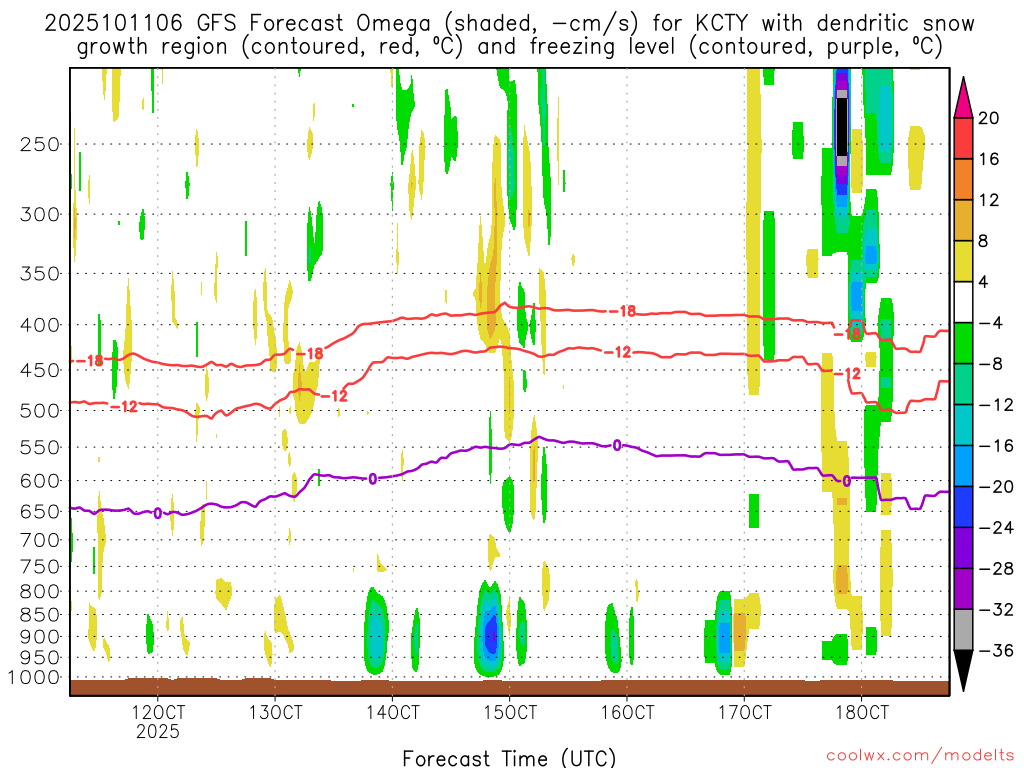Click the magenta upward arrow atop the color bar

pyautogui.click(x=964, y=97)
